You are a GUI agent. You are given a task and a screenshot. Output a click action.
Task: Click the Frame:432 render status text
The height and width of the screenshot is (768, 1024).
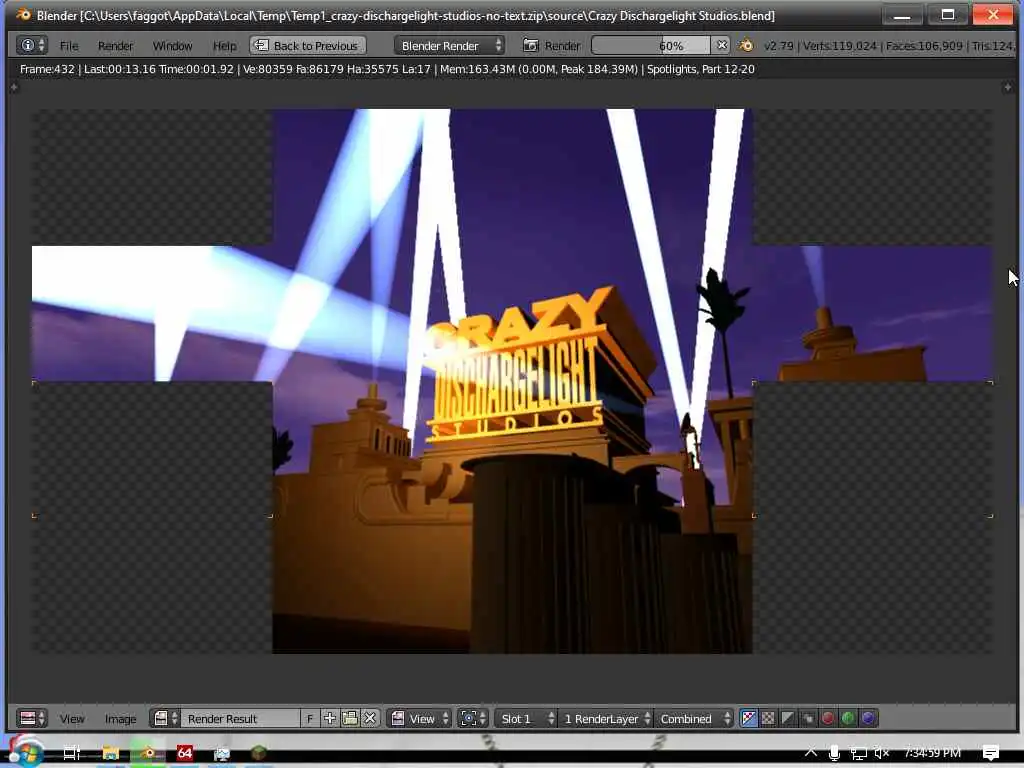(47, 69)
